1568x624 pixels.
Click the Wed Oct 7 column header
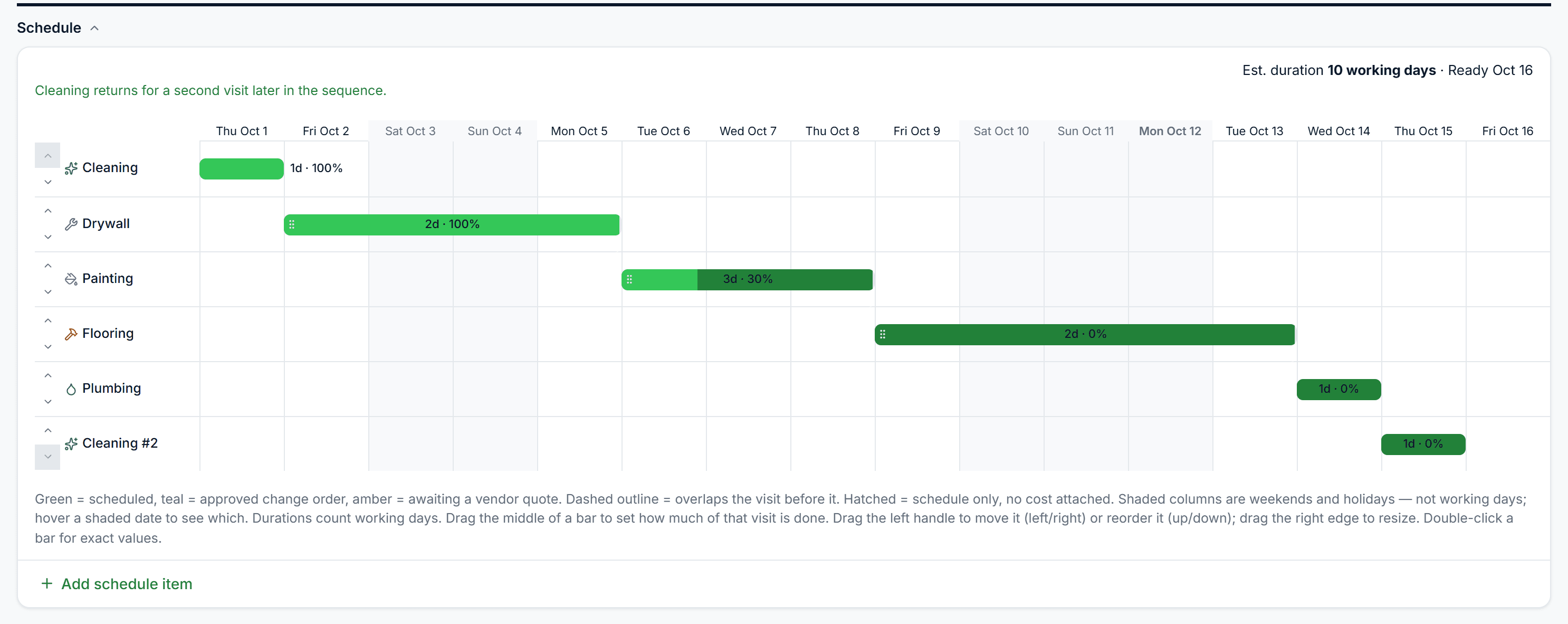748,131
